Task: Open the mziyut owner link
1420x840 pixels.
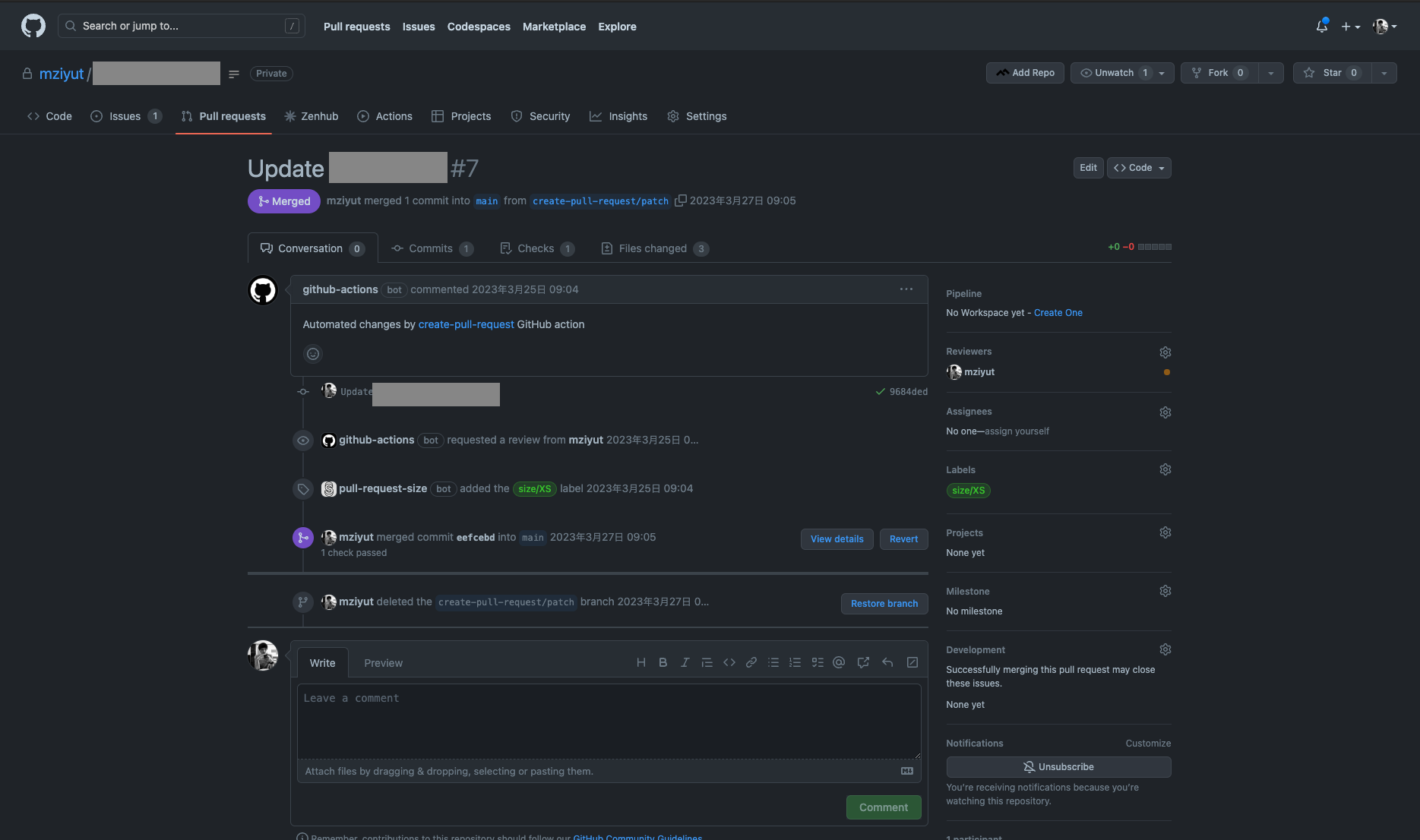Action: [62, 74]
